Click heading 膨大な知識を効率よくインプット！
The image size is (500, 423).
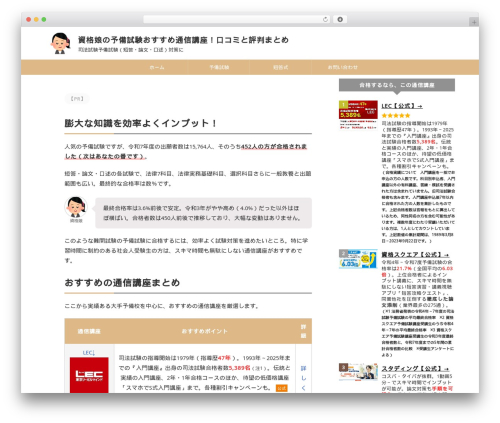coord(141,123)
